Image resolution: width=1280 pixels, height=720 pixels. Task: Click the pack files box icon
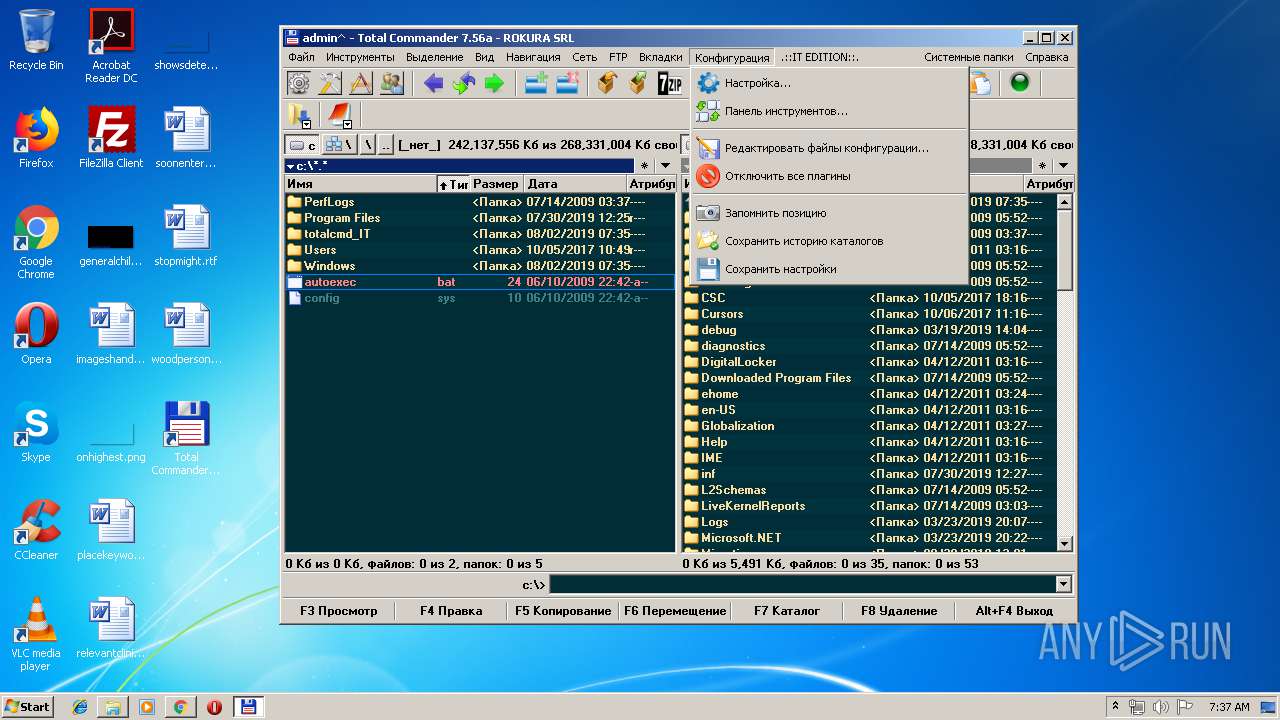(607, 83)
